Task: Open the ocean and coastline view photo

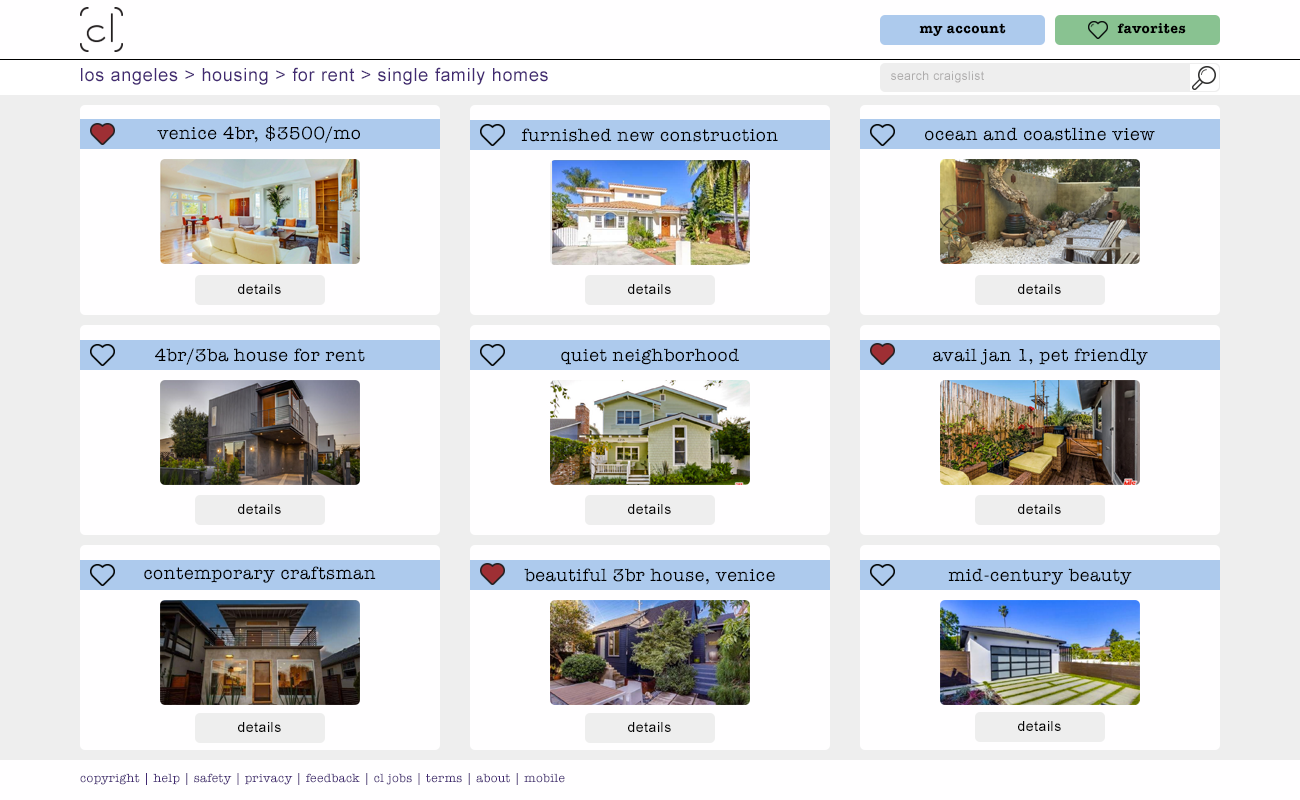Action: click(x=1040, y=212)
